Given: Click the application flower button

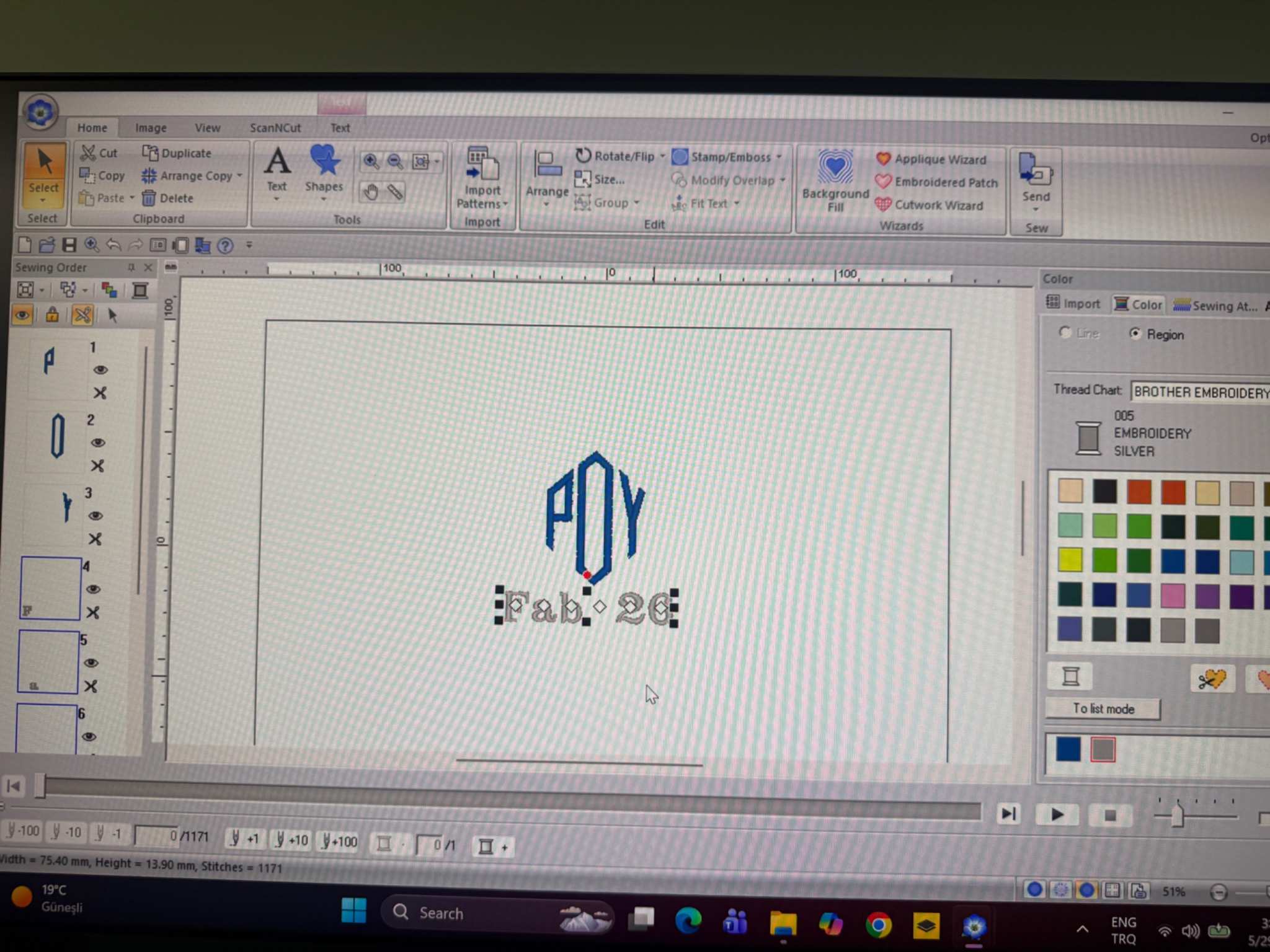Looking at the screenshot, I should coord(41,113).
